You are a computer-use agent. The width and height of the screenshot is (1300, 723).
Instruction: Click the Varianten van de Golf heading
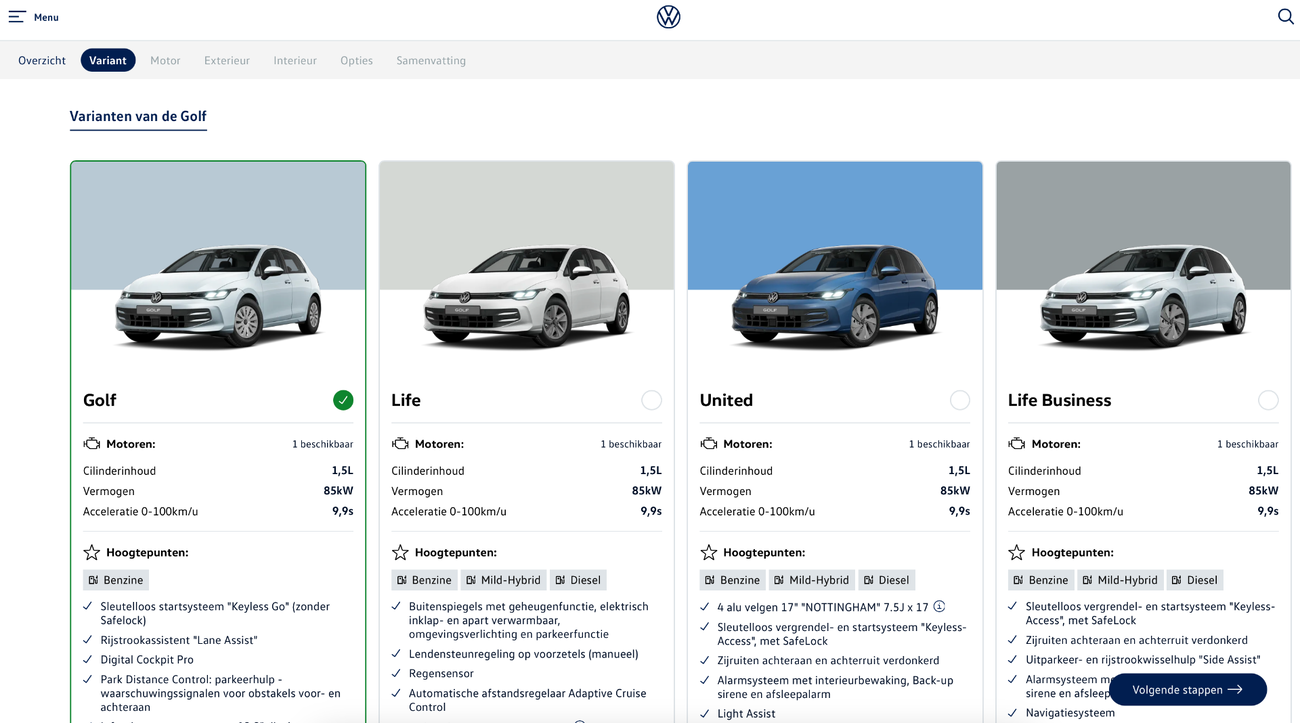(138, 116)
